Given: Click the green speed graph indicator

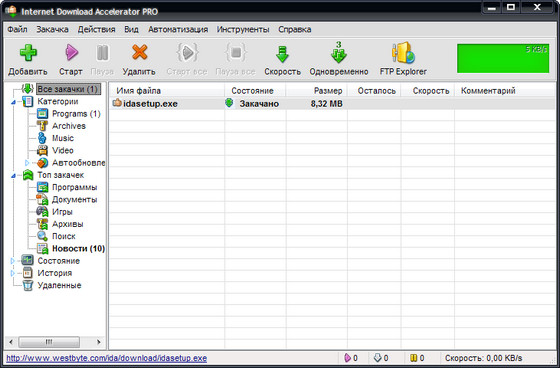Looking at the screenshot, I should (x=503, y=58).
